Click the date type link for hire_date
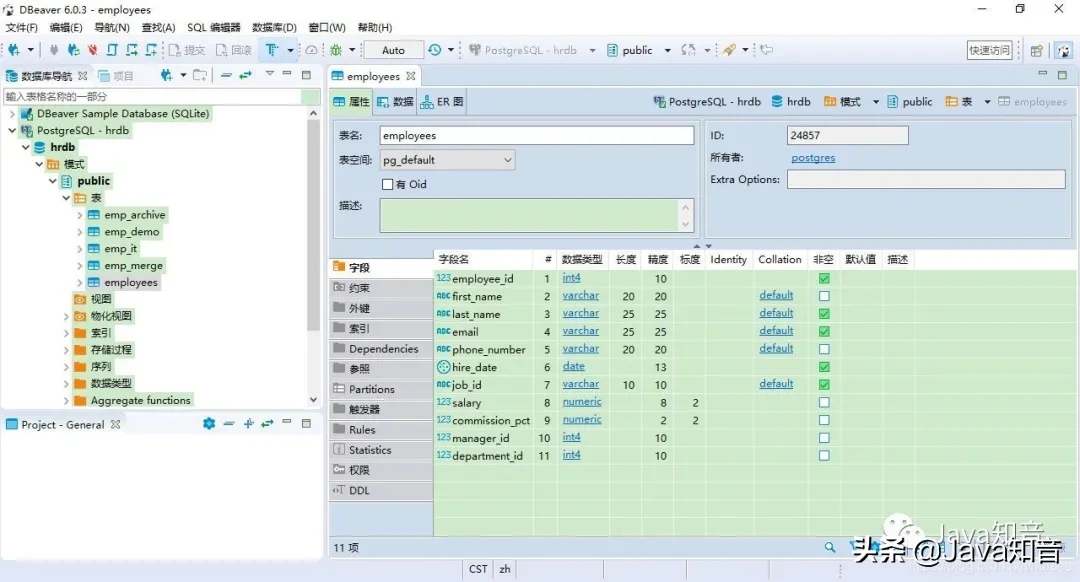The image size is (1080, 582). 573,366
